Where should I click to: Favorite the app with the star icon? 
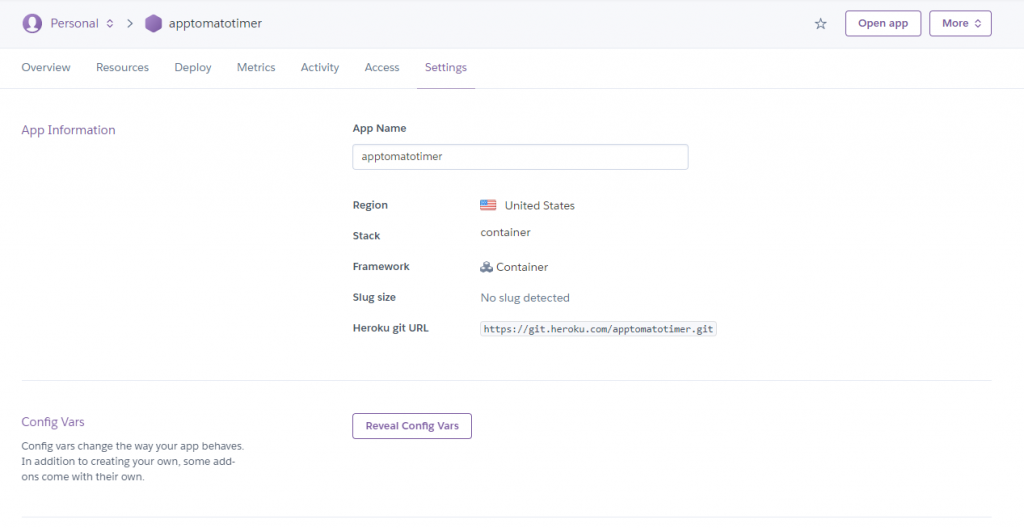(821, 24)
